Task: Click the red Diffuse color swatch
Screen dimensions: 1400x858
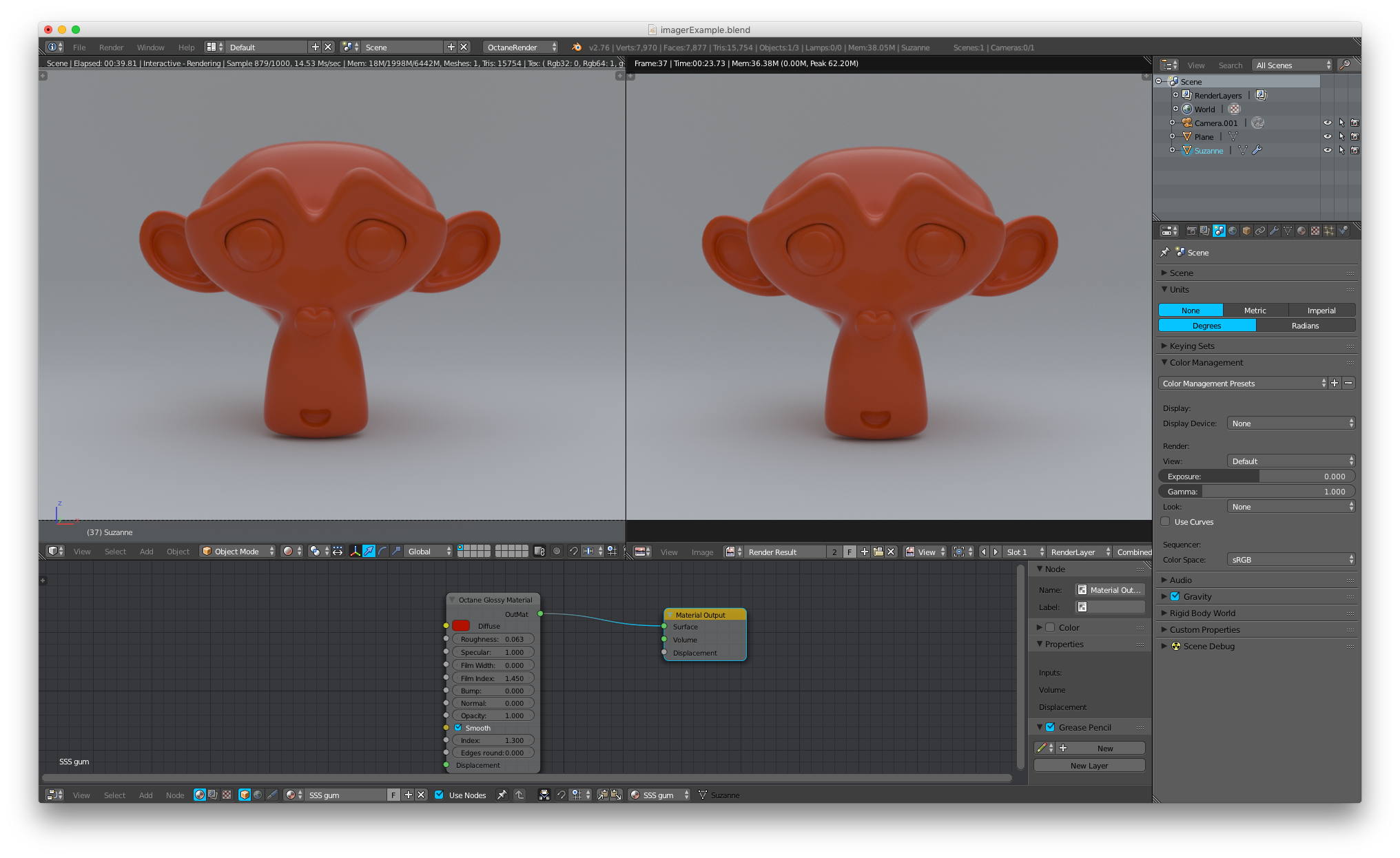Action: coord(461,626)
